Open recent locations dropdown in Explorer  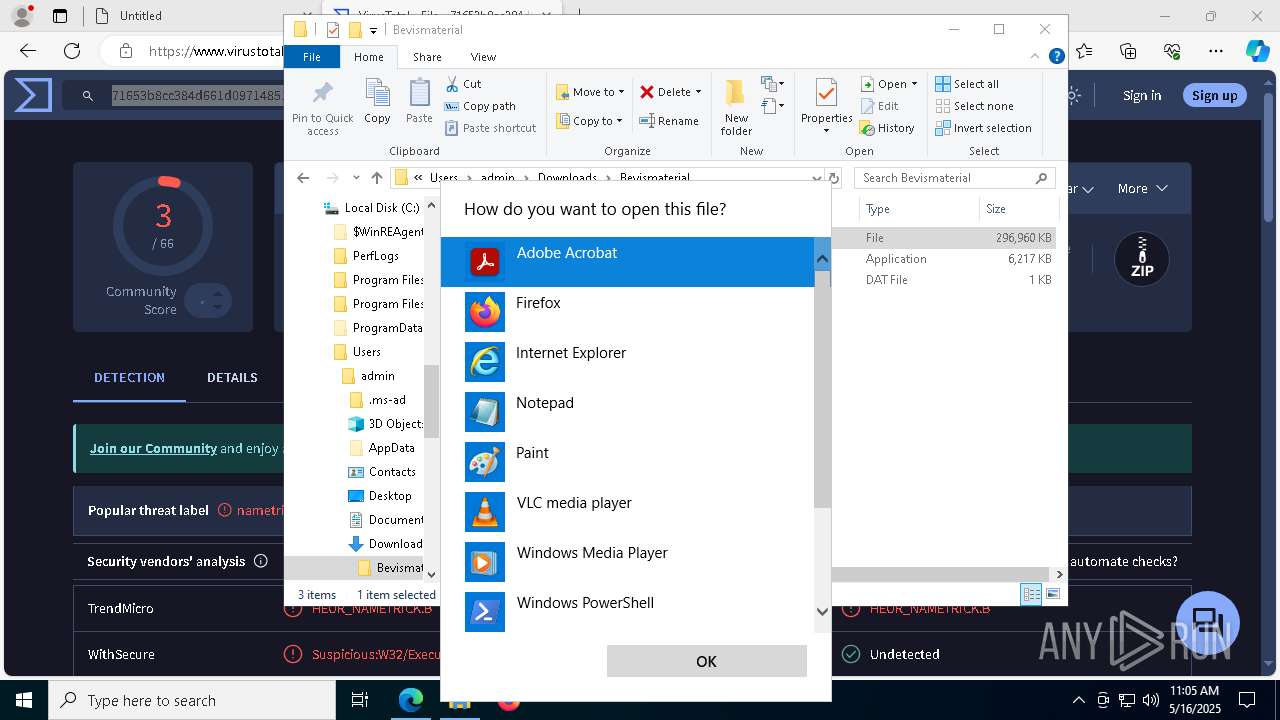pyautogui.click(x=356, y=178)
